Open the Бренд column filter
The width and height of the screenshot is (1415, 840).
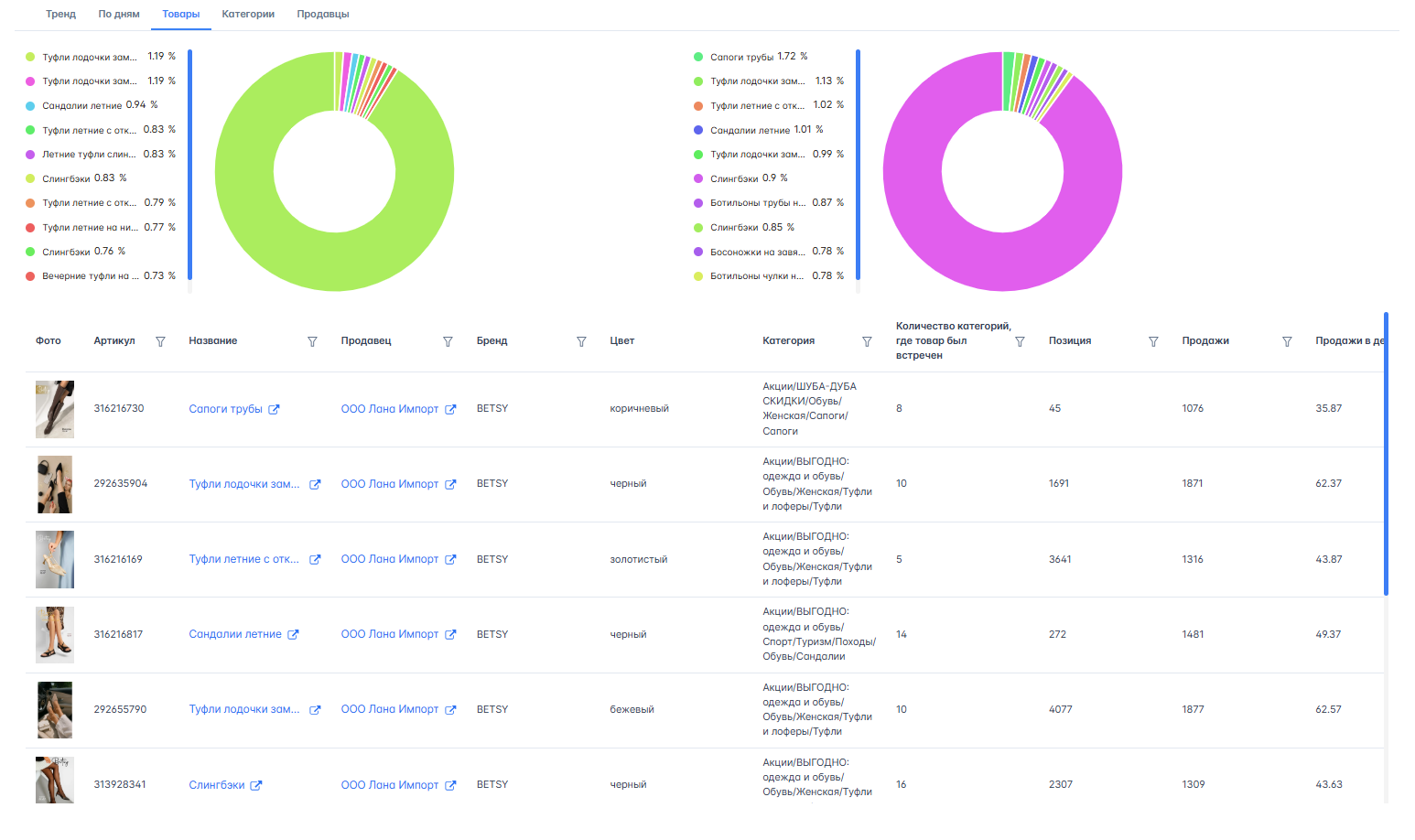click(x=581, y=341)
